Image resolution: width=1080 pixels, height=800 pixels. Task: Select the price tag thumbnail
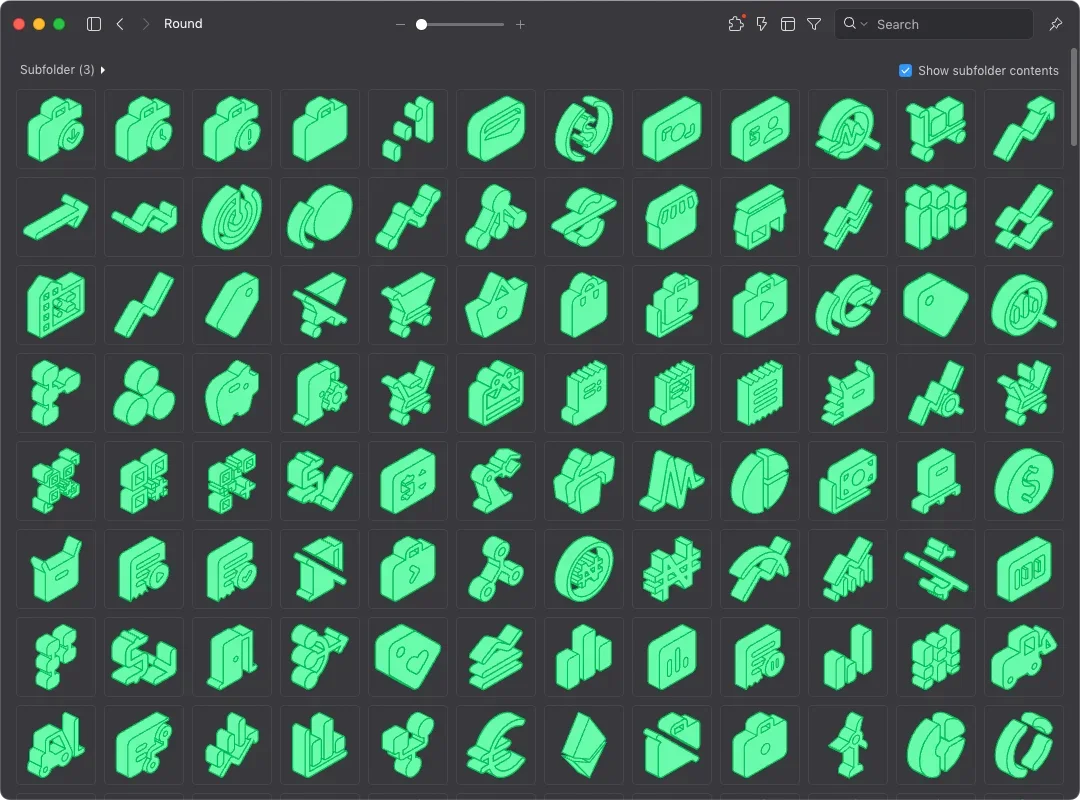tap(232, 305)
